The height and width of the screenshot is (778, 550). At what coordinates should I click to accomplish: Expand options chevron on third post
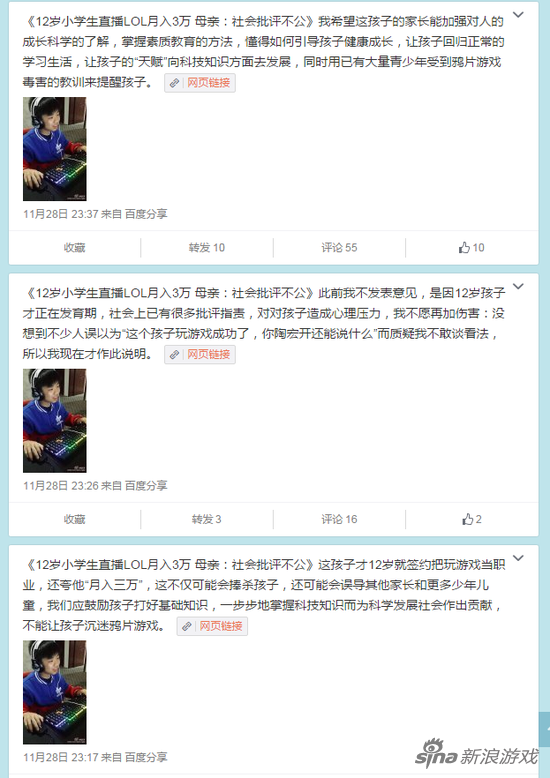(518, 558)
